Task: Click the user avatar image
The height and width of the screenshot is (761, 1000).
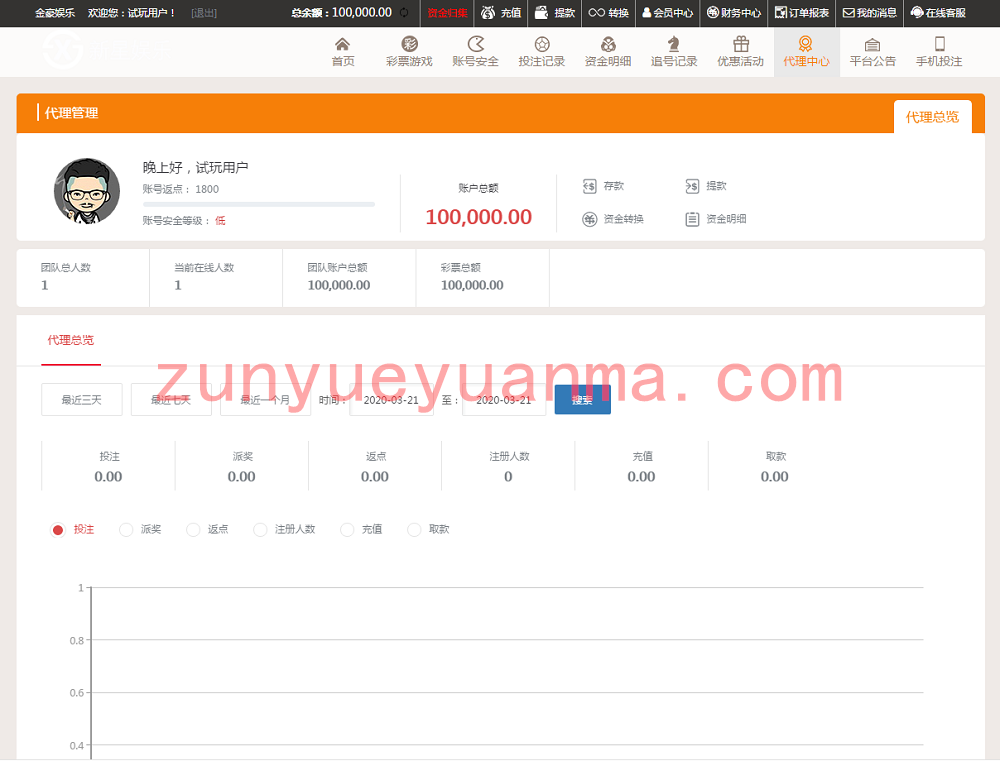Action: [x=87, y=191]
